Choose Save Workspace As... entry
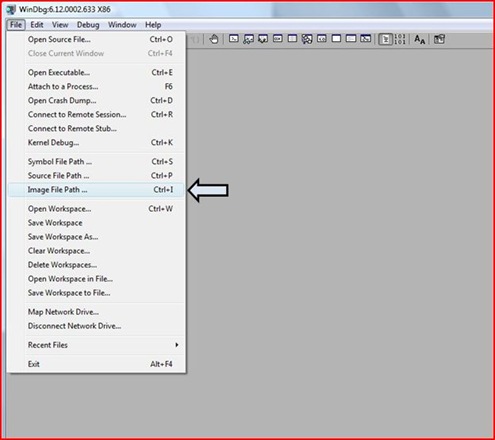 (x=96, y=237)
